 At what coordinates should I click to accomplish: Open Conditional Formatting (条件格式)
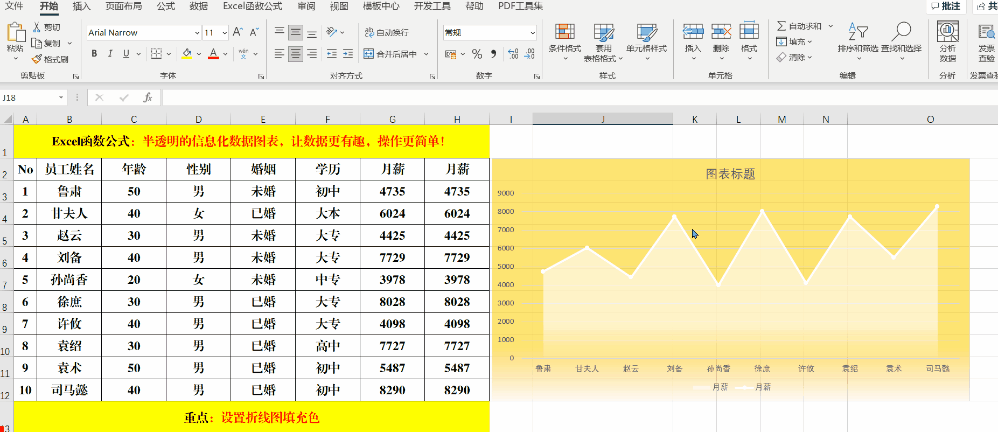[565, 41]
